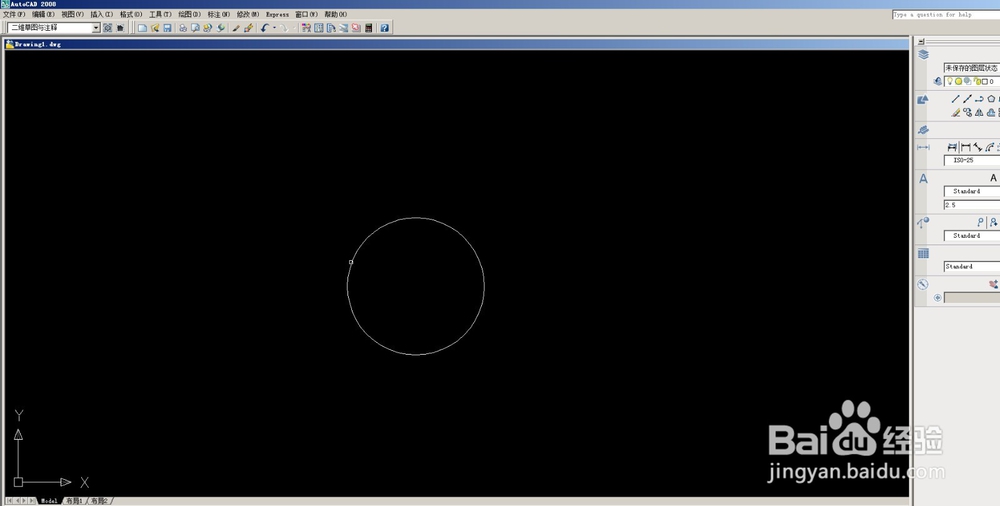Open the Undo history dropdown arrow
Screen dimensions: 1000x506
tap(274, 28)
